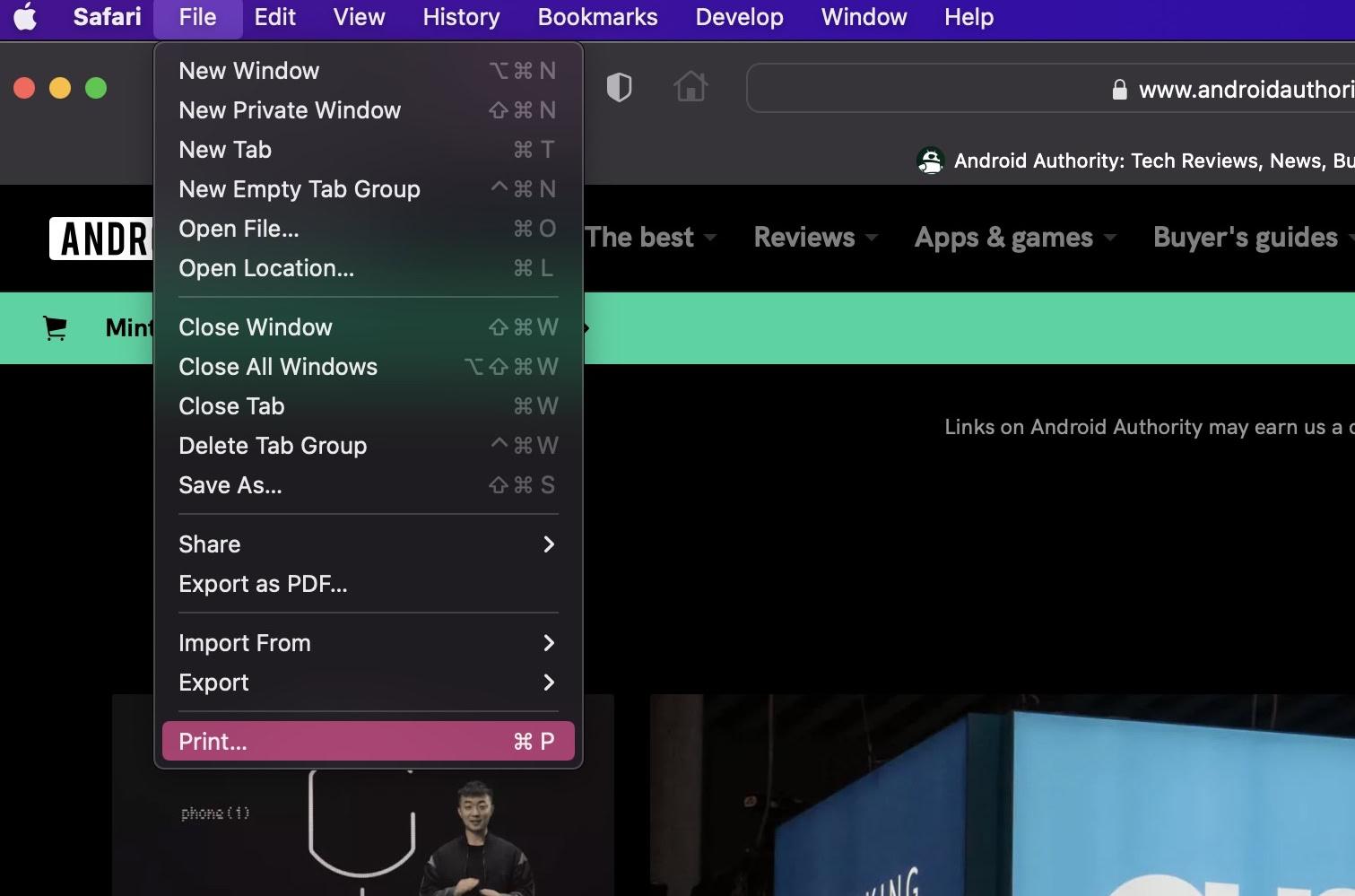The image size is (1355, 896).
Task: Open the View menu
Action: (359, 17)
